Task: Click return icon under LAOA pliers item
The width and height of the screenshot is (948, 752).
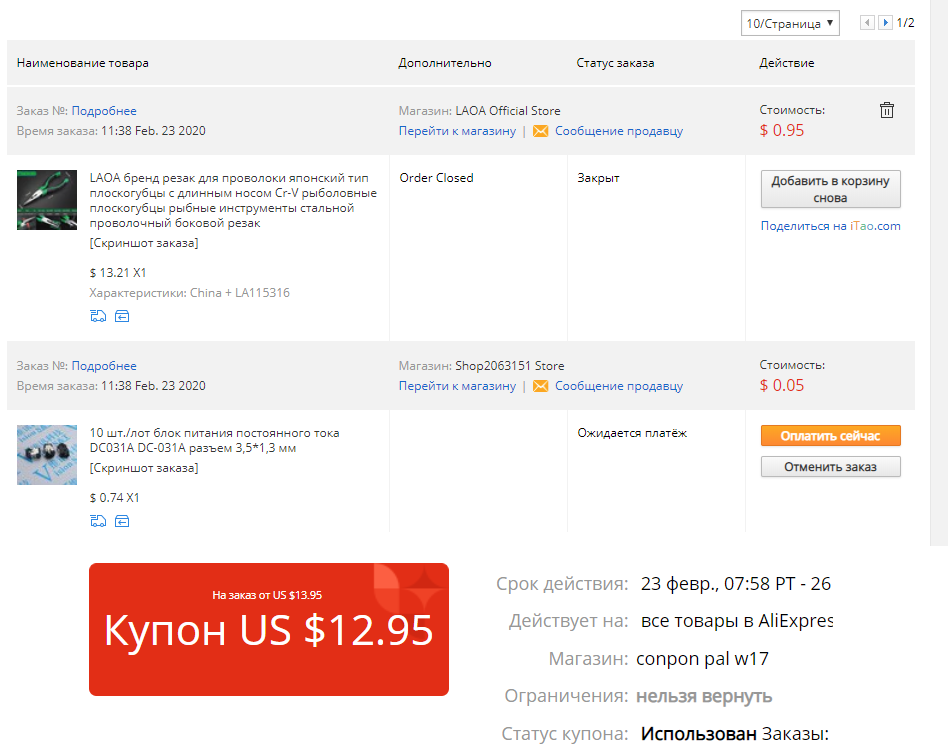Action: point(122,316)
